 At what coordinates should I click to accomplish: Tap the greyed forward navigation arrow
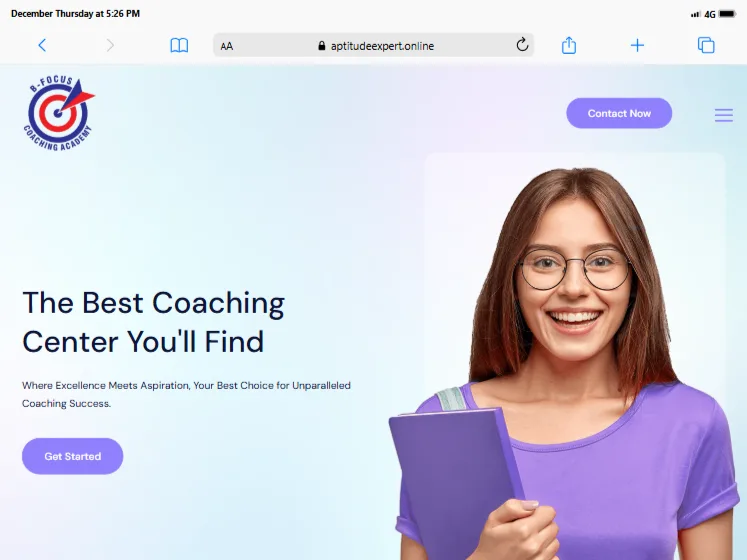[x=110, y=45]
